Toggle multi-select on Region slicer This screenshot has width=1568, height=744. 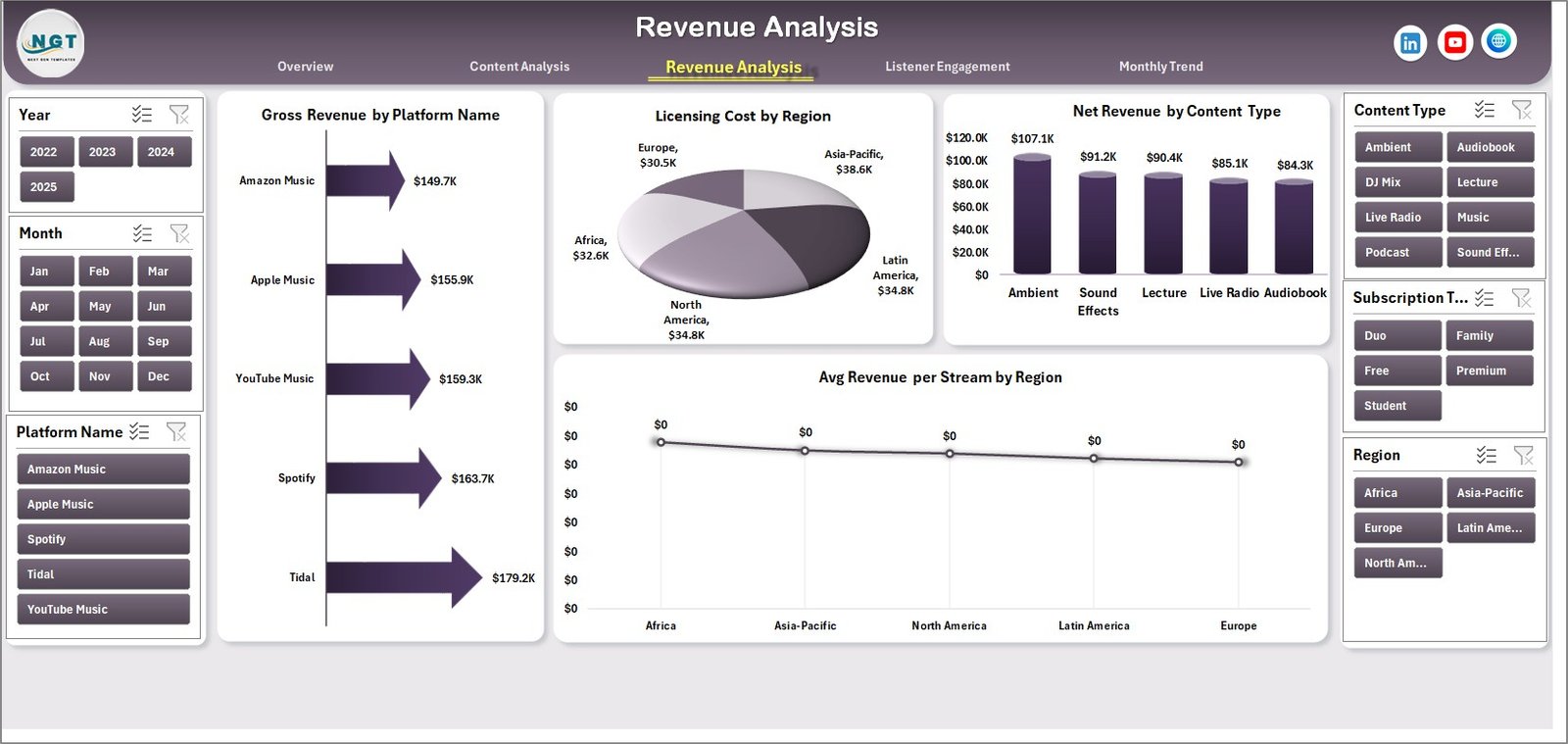tap(1486, 455)
